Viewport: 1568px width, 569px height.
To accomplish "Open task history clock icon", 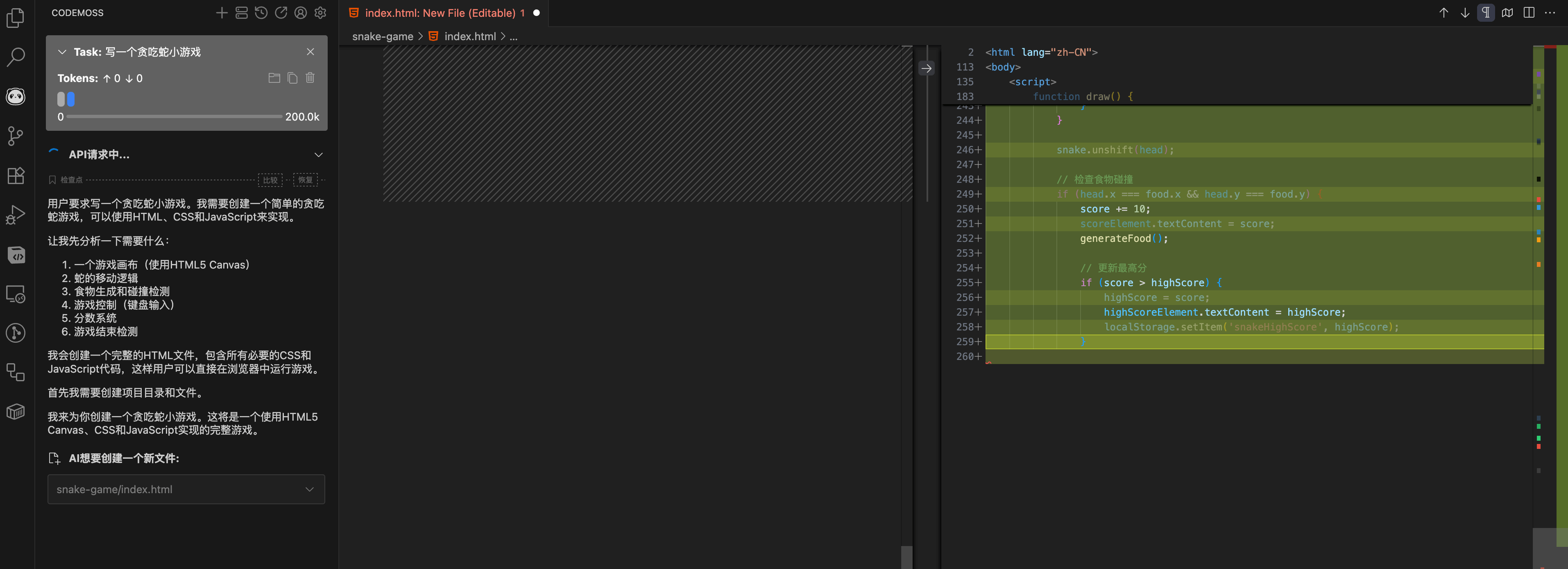I will (261, 13).
